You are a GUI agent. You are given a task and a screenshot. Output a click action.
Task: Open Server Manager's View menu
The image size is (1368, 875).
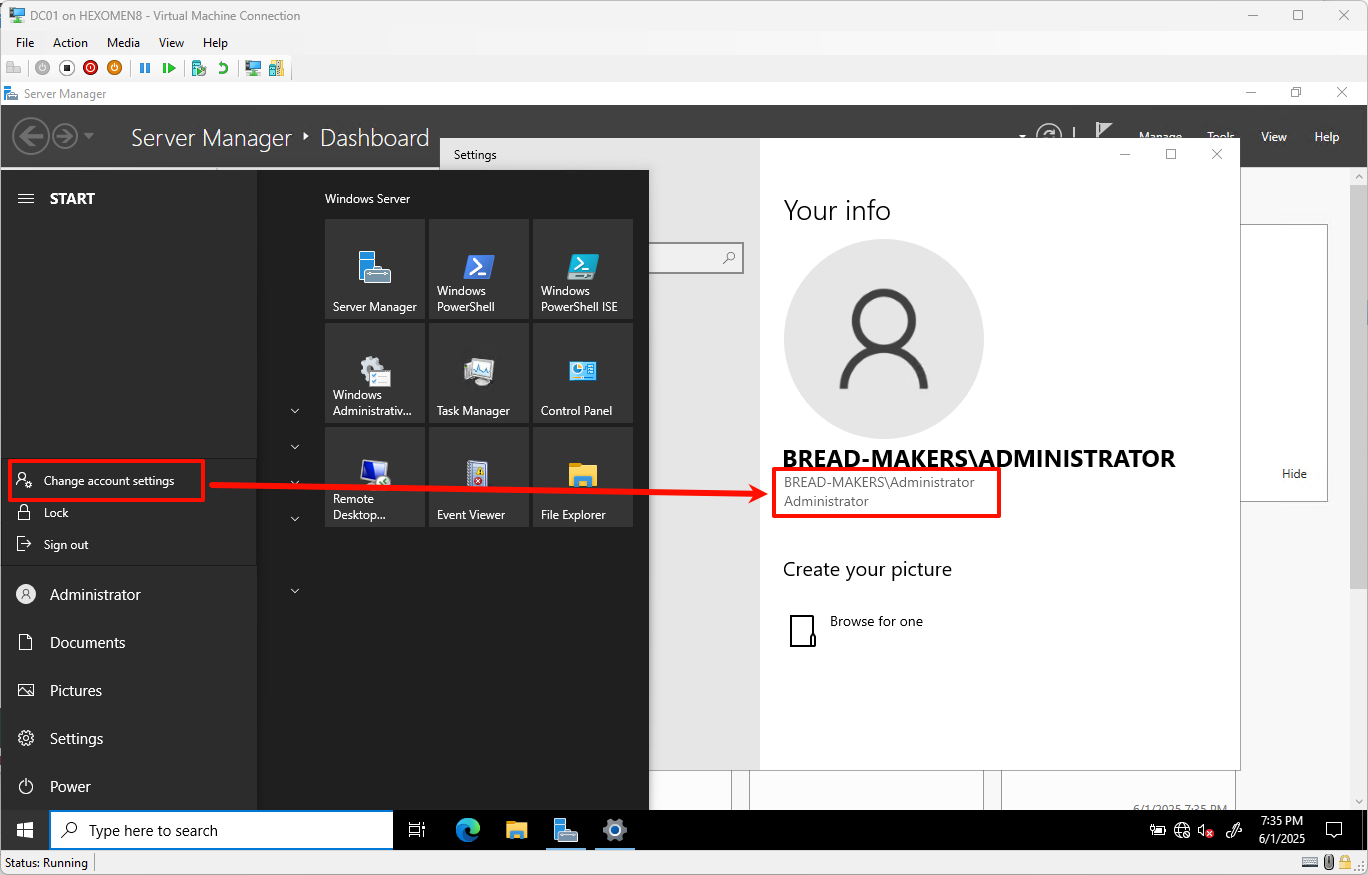coord(1274,137)
